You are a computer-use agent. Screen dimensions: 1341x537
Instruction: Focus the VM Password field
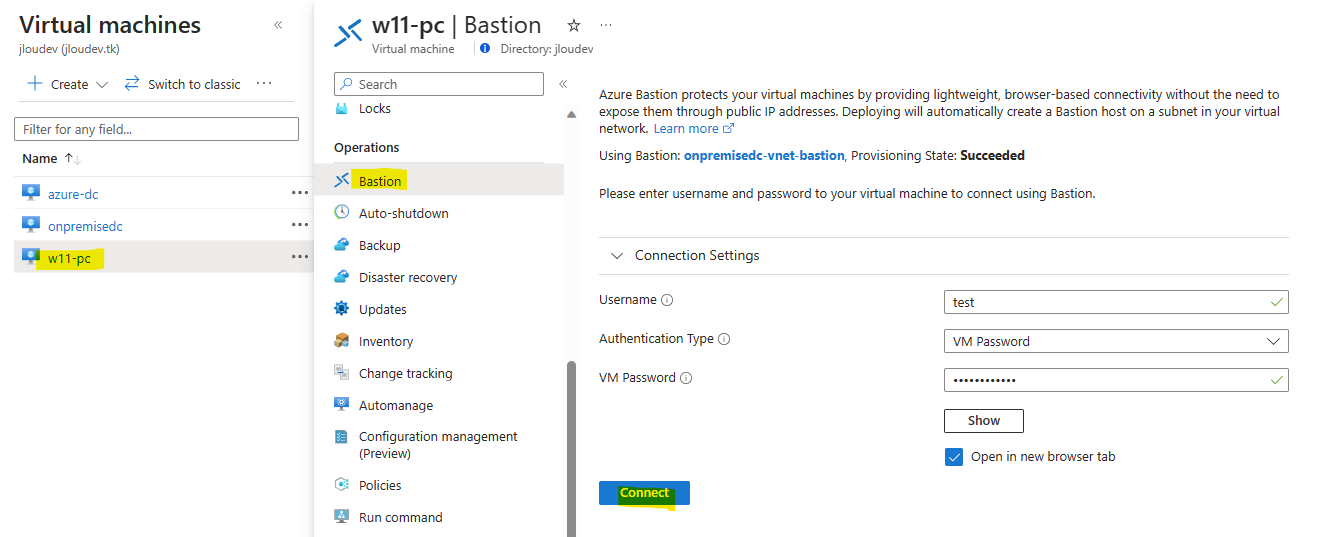1116,380
